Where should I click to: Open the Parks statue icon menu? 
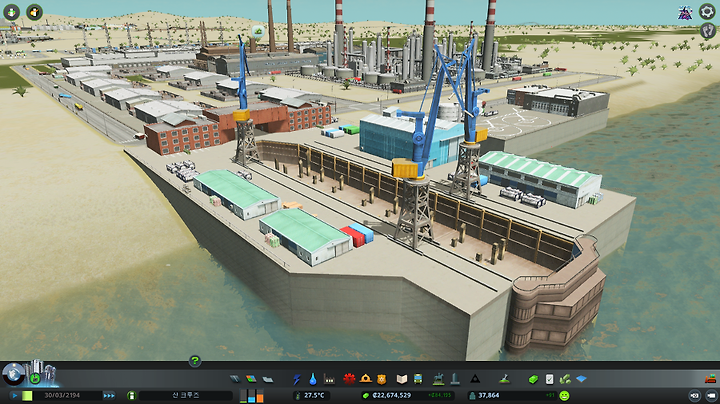(439, 379)
